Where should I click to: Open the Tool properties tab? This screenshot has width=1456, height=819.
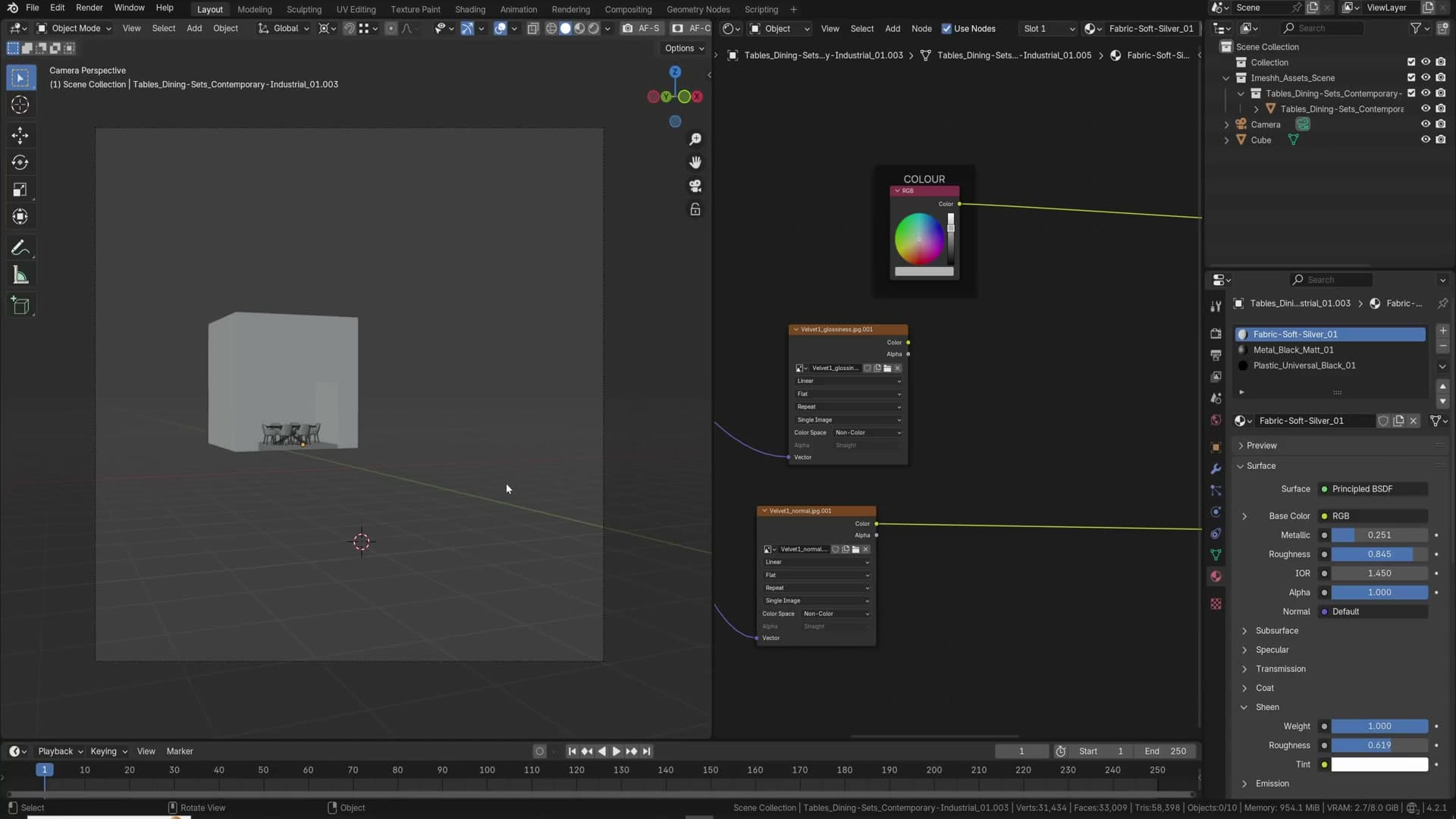point(1216,306)
